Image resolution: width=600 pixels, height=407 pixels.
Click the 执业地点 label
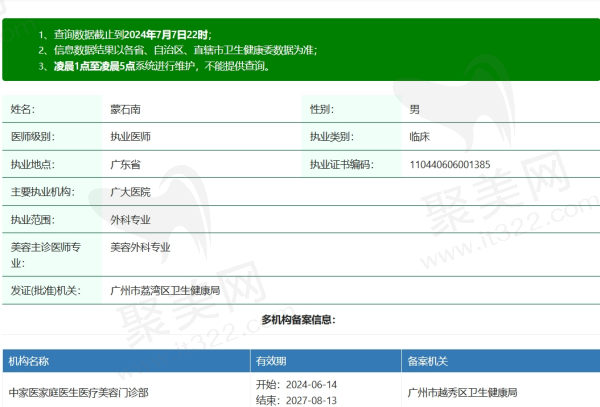[33, 164]
